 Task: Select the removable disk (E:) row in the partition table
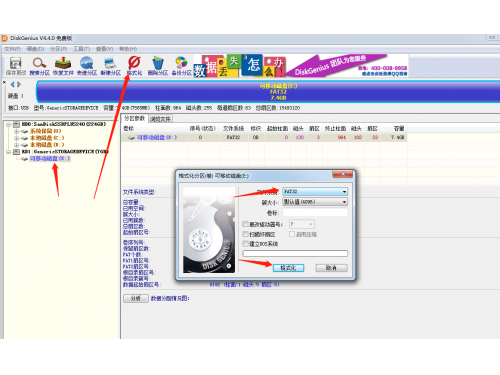click(264, 137)
